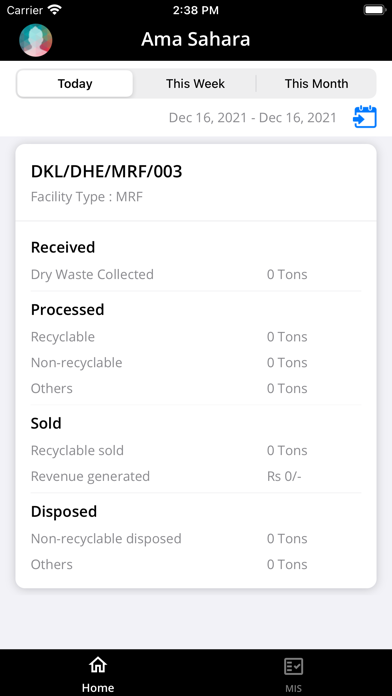Open the calendar date picker icon
This screenshot has height=696, width=392.
click(365, 117)
